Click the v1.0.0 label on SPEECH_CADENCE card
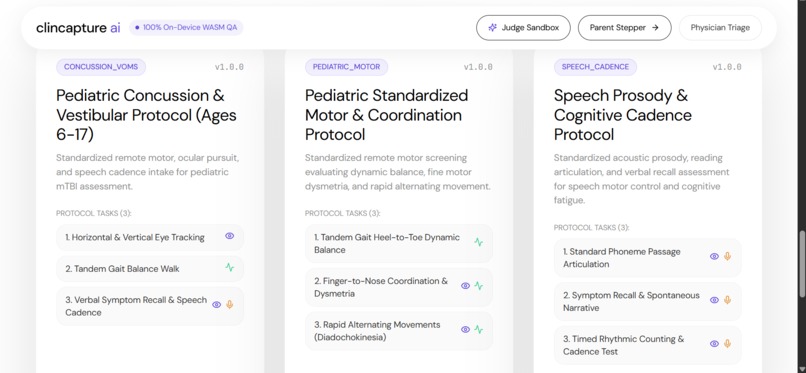This screenshot has height=373, width=806. click(x=727, y=67)
